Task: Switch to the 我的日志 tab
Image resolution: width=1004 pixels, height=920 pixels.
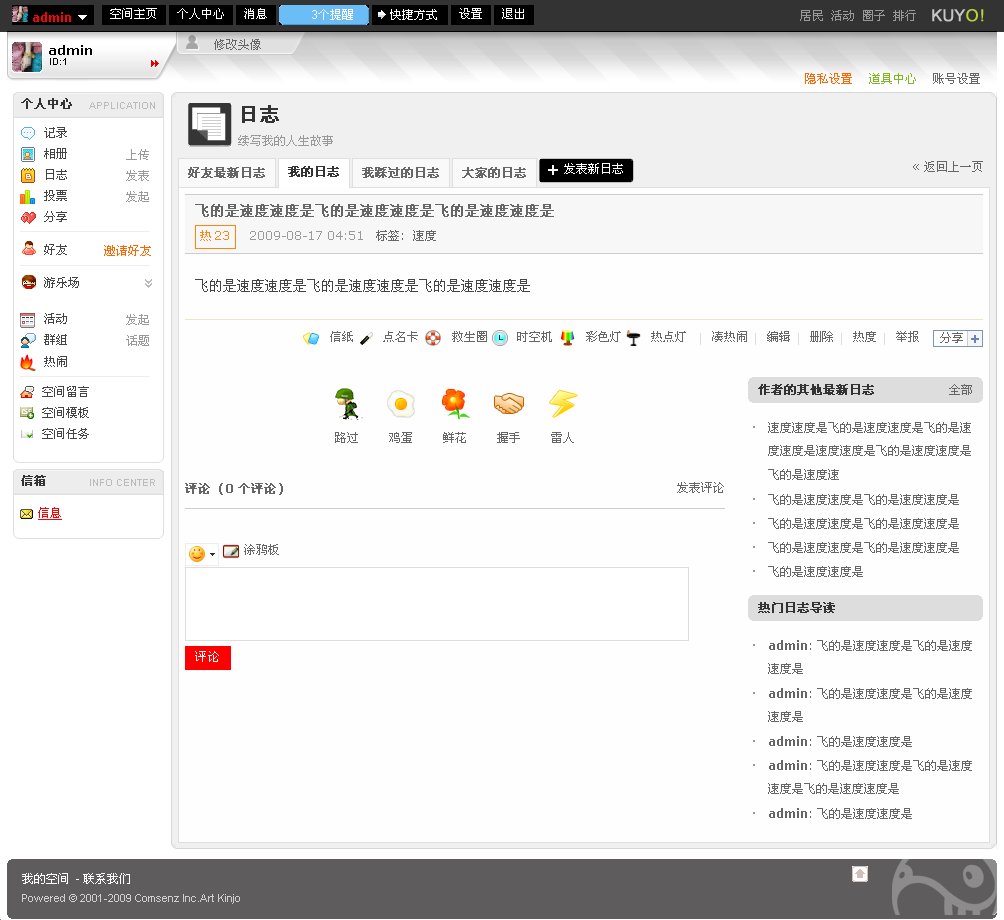Action: click(314, 172)
